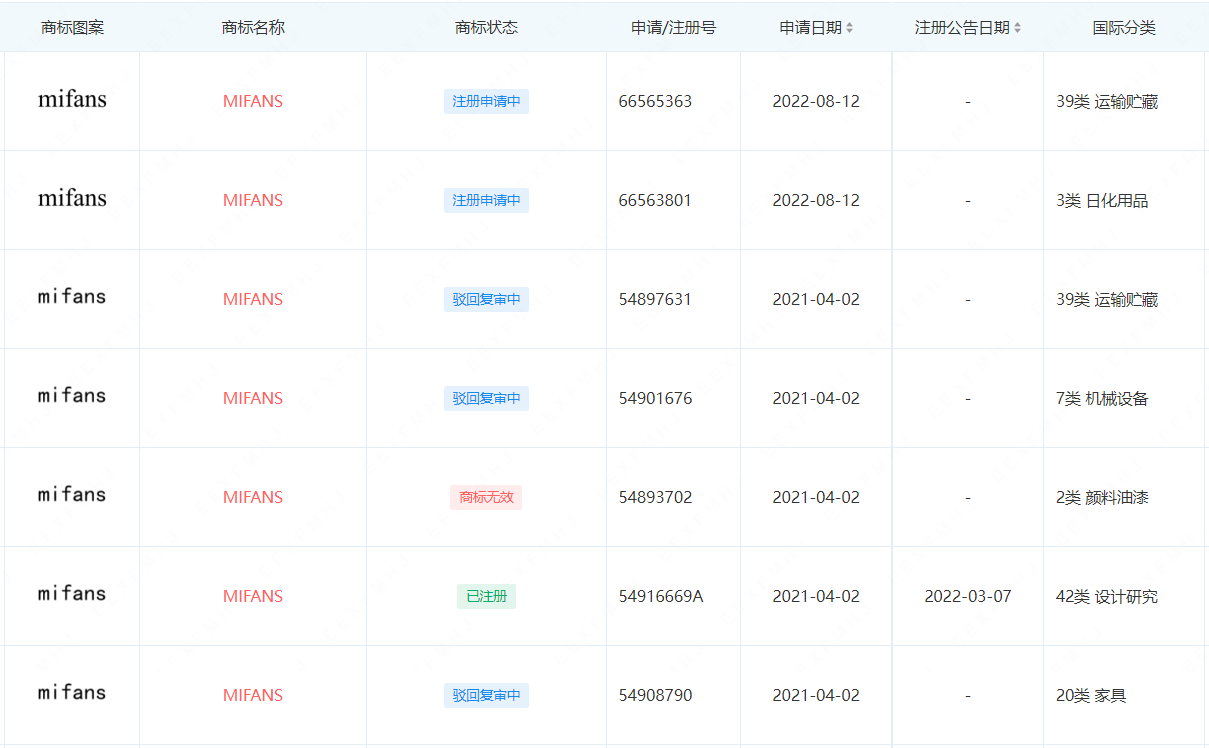Image resolution: width=1209 pixels, height=748 pixels.
Task: Open the mifans logo image in row 54916669A
Action: point(72,594)
